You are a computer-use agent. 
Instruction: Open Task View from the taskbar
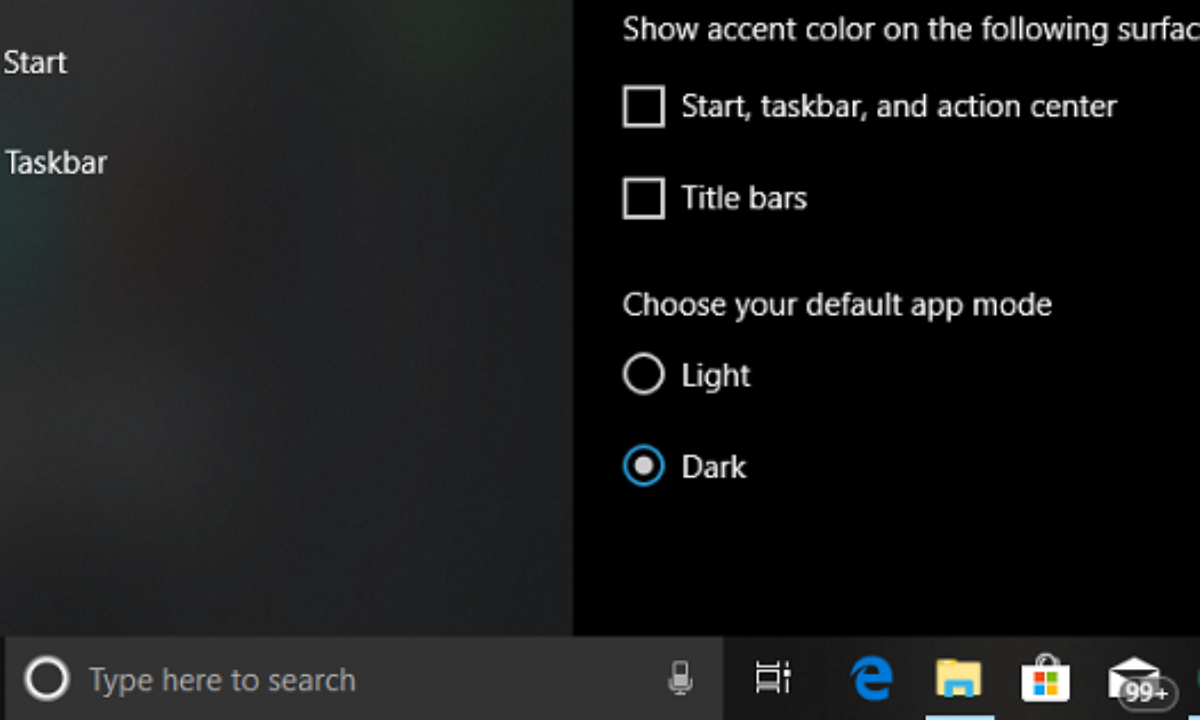[x=772, y=679]
